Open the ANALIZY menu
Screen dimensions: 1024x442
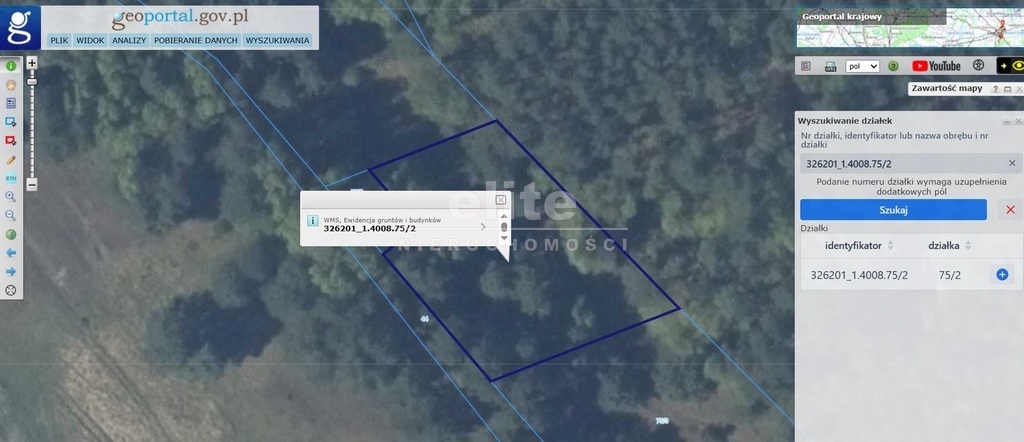pyautogui.click(x=129, y=40)
